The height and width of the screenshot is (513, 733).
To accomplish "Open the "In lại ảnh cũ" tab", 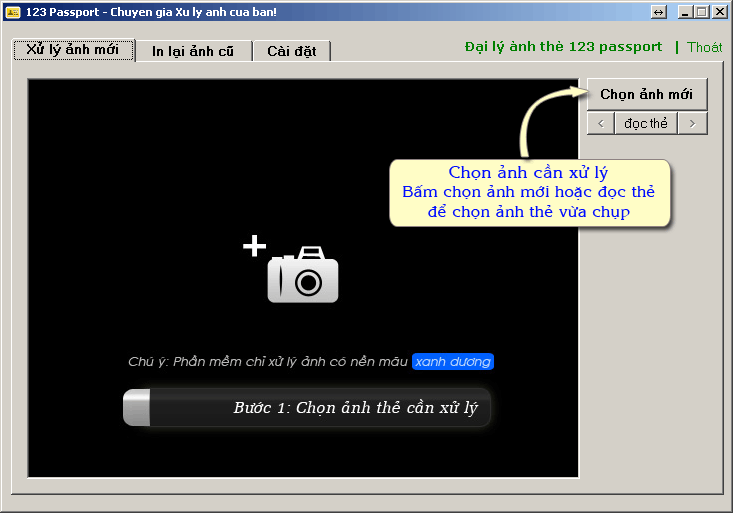I will [x=193, y=51].
